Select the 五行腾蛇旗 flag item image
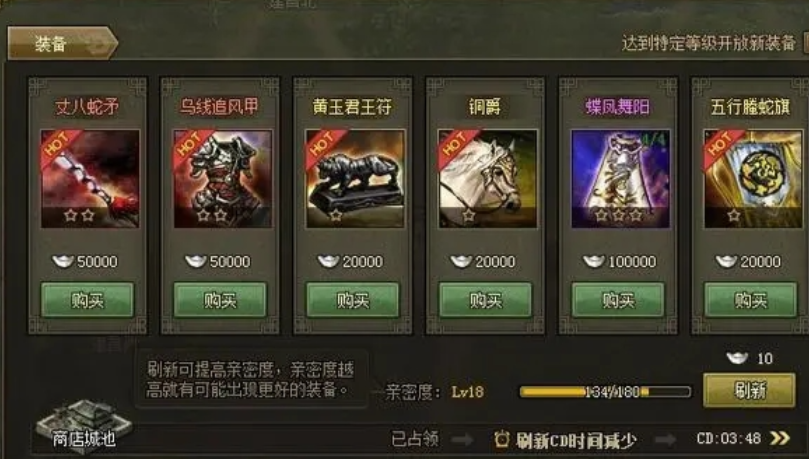 (x=753, y=178)
